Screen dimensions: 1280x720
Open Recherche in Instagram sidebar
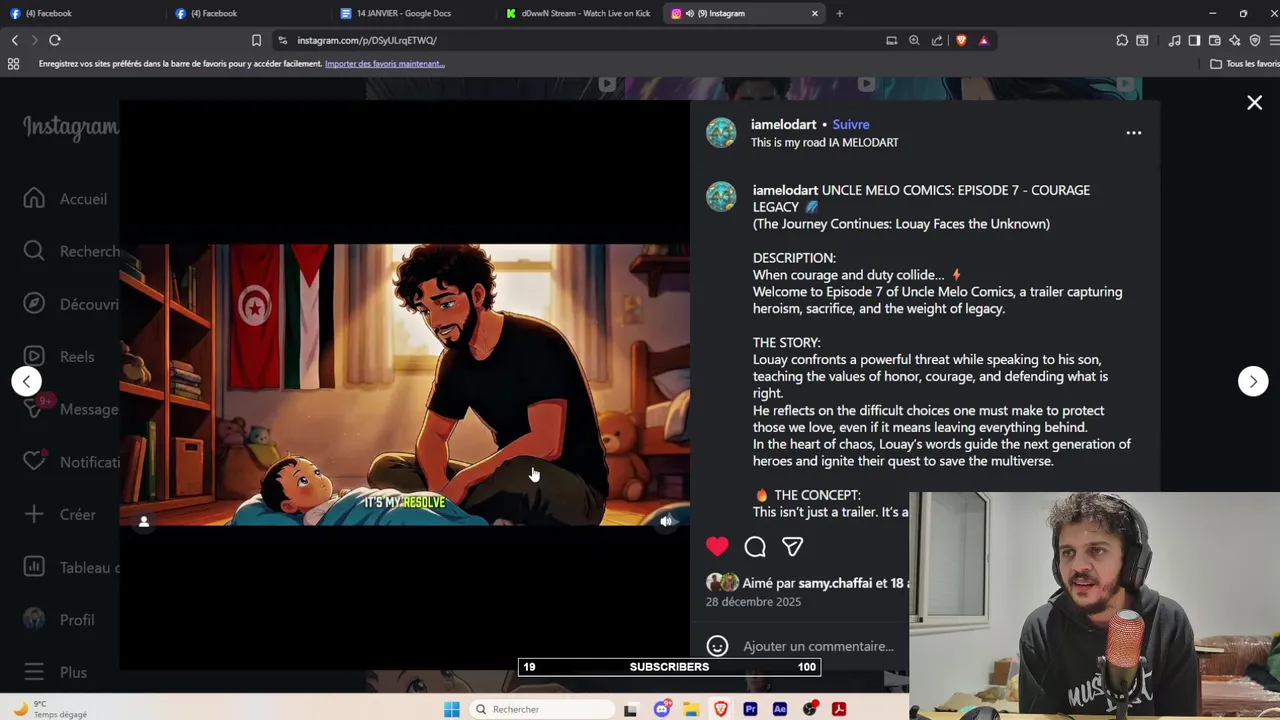coord(70,252)
